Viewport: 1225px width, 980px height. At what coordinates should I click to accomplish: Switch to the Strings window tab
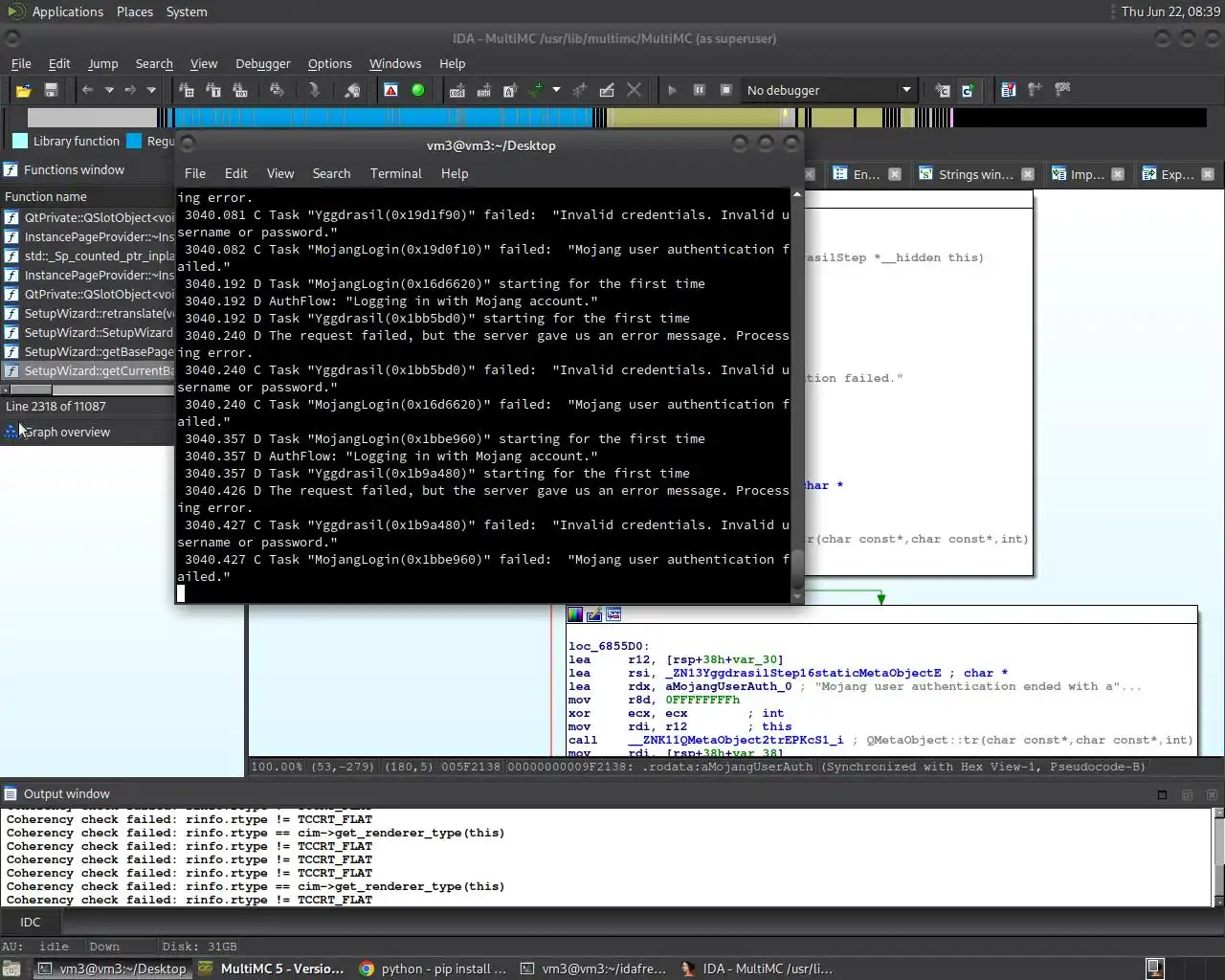click(x=975, y=174)
